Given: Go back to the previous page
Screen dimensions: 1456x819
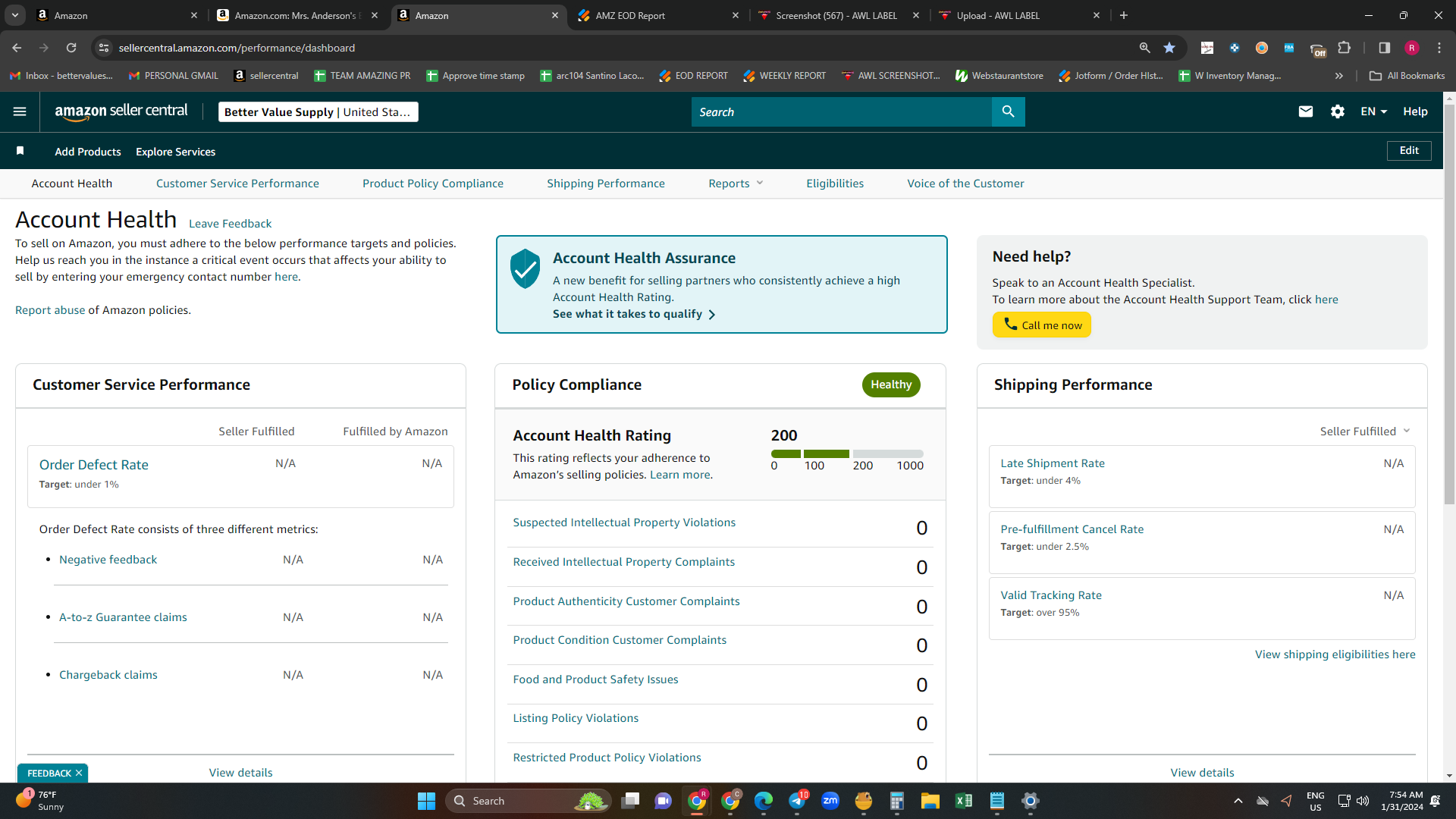Looking at the screenshot, I should click(x=17, y=48).
